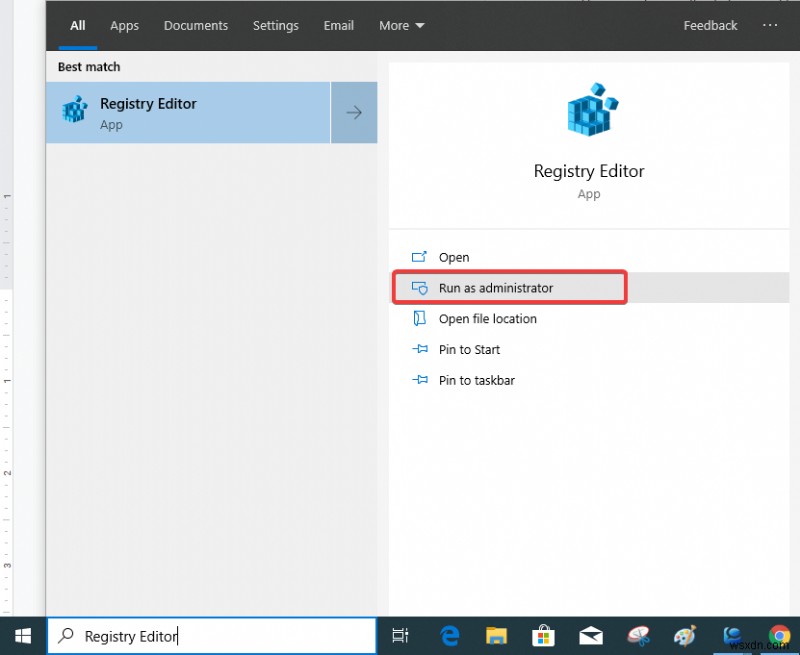Viewport: 800px width, 655px height.
Task: Open the ellipsis options menu near Feedback
Action: [770, 25]
